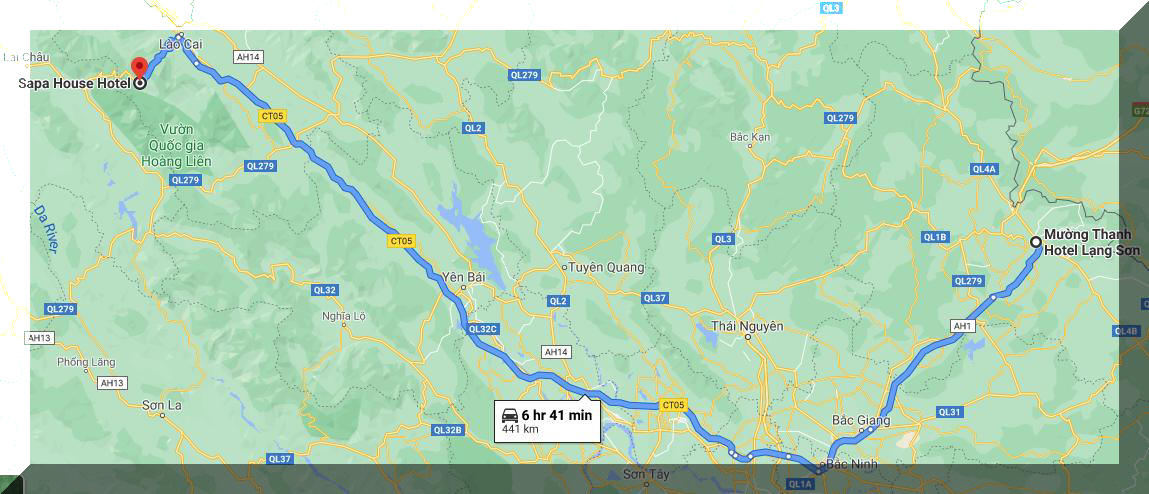Click the yellow CT05 badge near Yên Bái
The height and width of the screenshot is (494, 1149).
(402, 240)
